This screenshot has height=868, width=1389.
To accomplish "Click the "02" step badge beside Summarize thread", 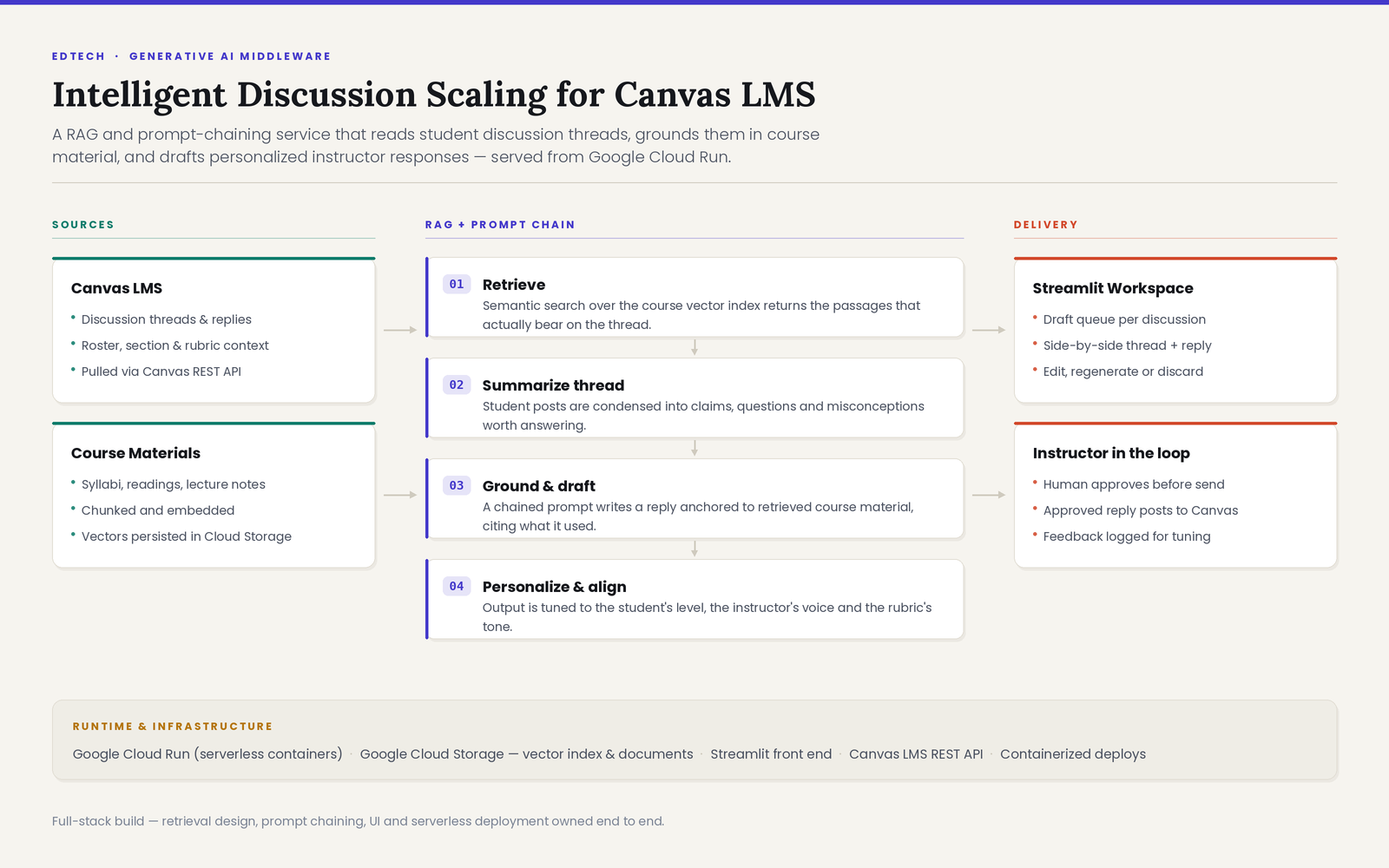I will pyautogui.click(x=457, y=385).
